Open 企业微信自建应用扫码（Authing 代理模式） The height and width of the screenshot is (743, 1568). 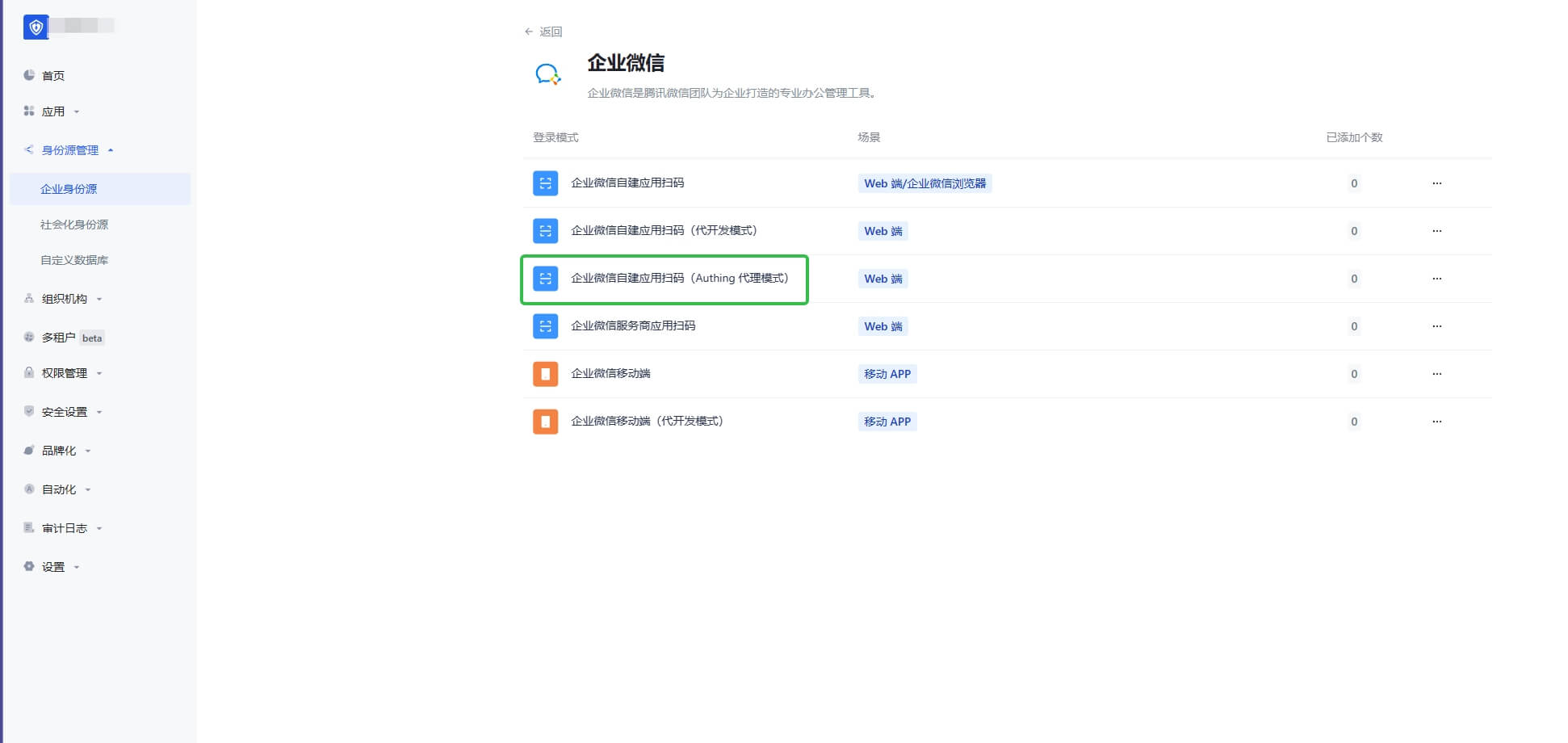[x=679, y=279]
